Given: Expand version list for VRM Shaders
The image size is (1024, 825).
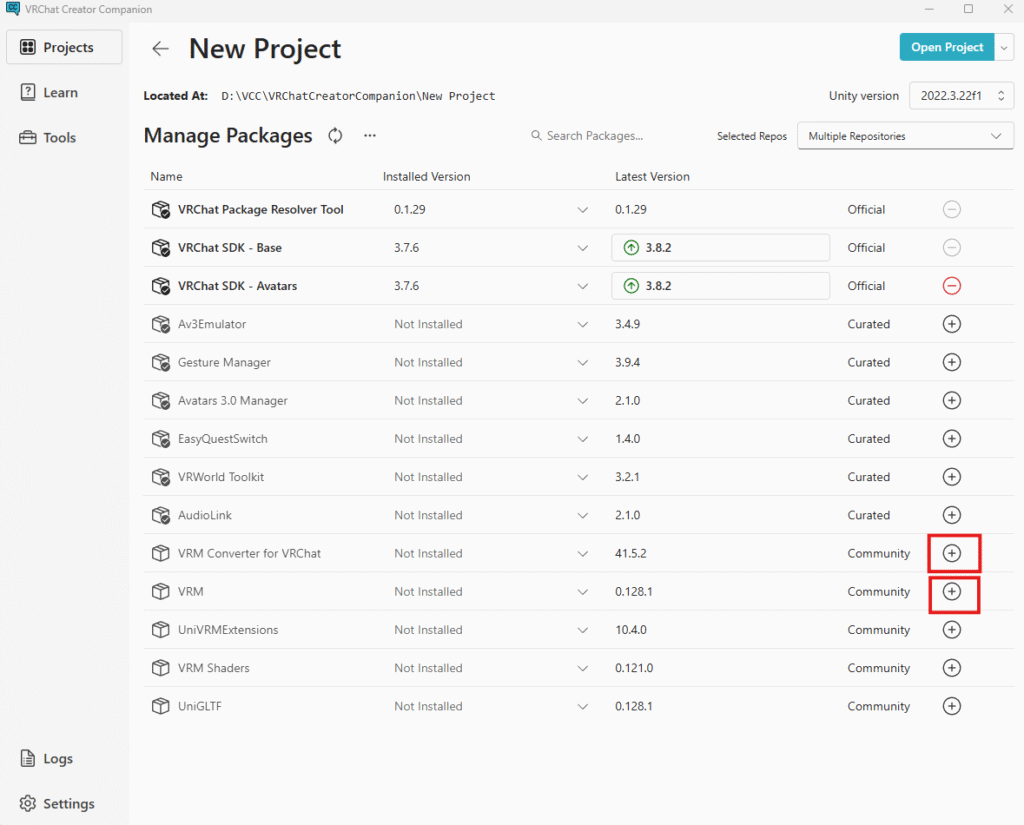Looking at the screenshot, I should click(x=583, y=668).
